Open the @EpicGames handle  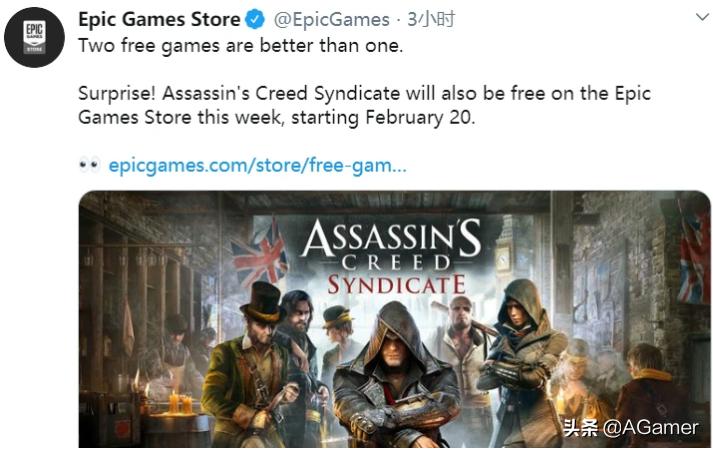pyautogui.click(x=331, y=20)
